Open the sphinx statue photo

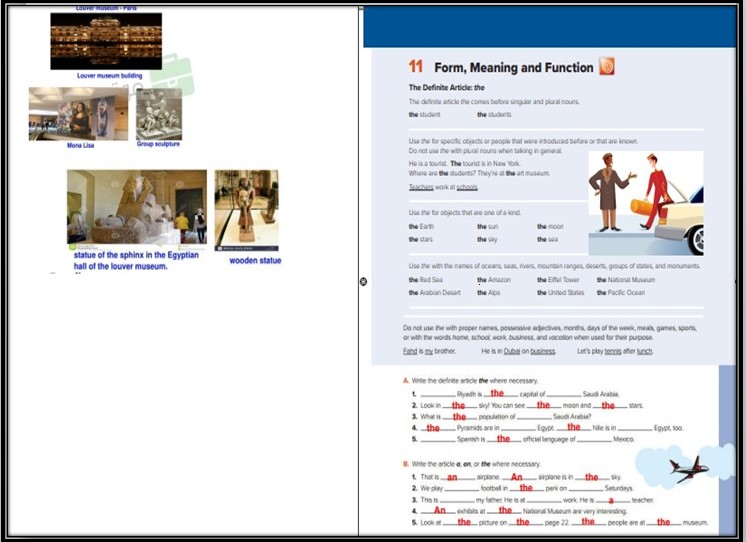[x=137, y=207]
